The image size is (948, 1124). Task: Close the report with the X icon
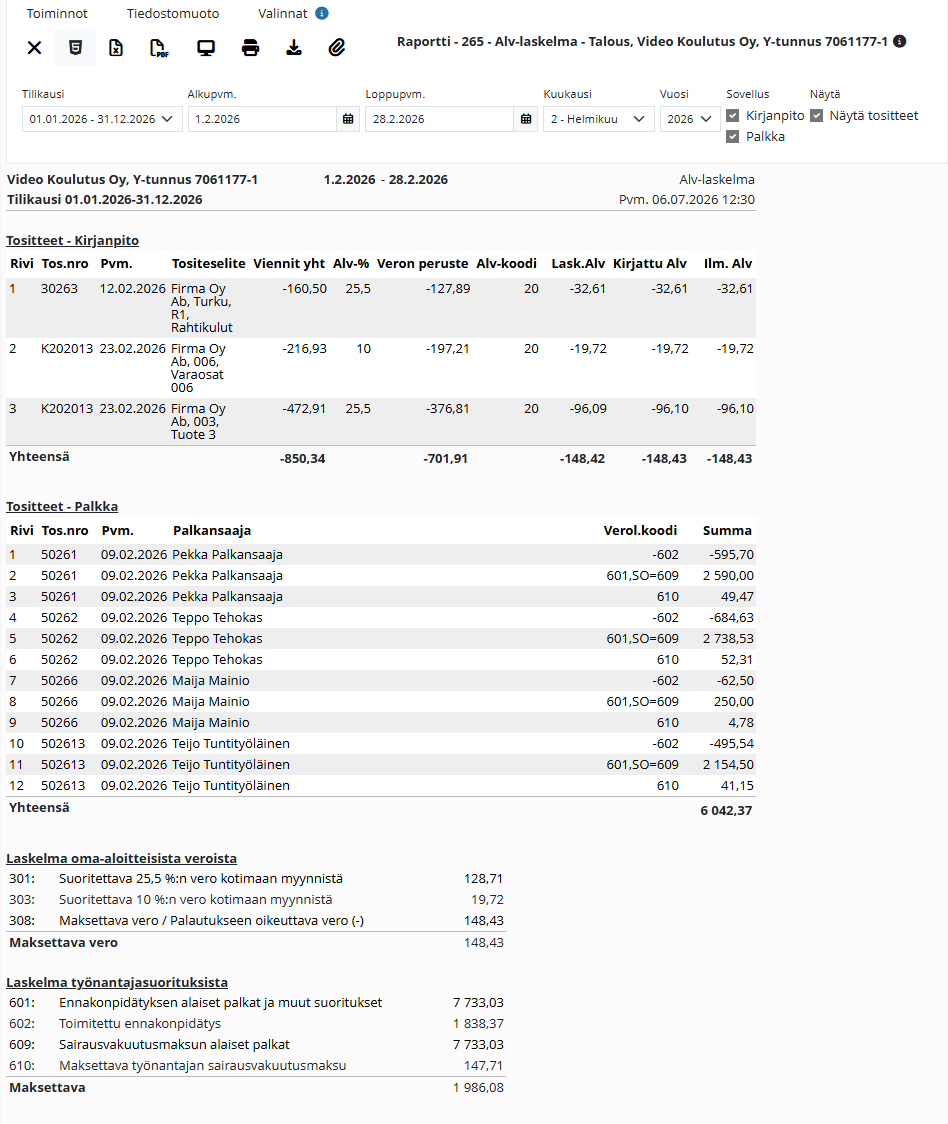click(34, 48)
